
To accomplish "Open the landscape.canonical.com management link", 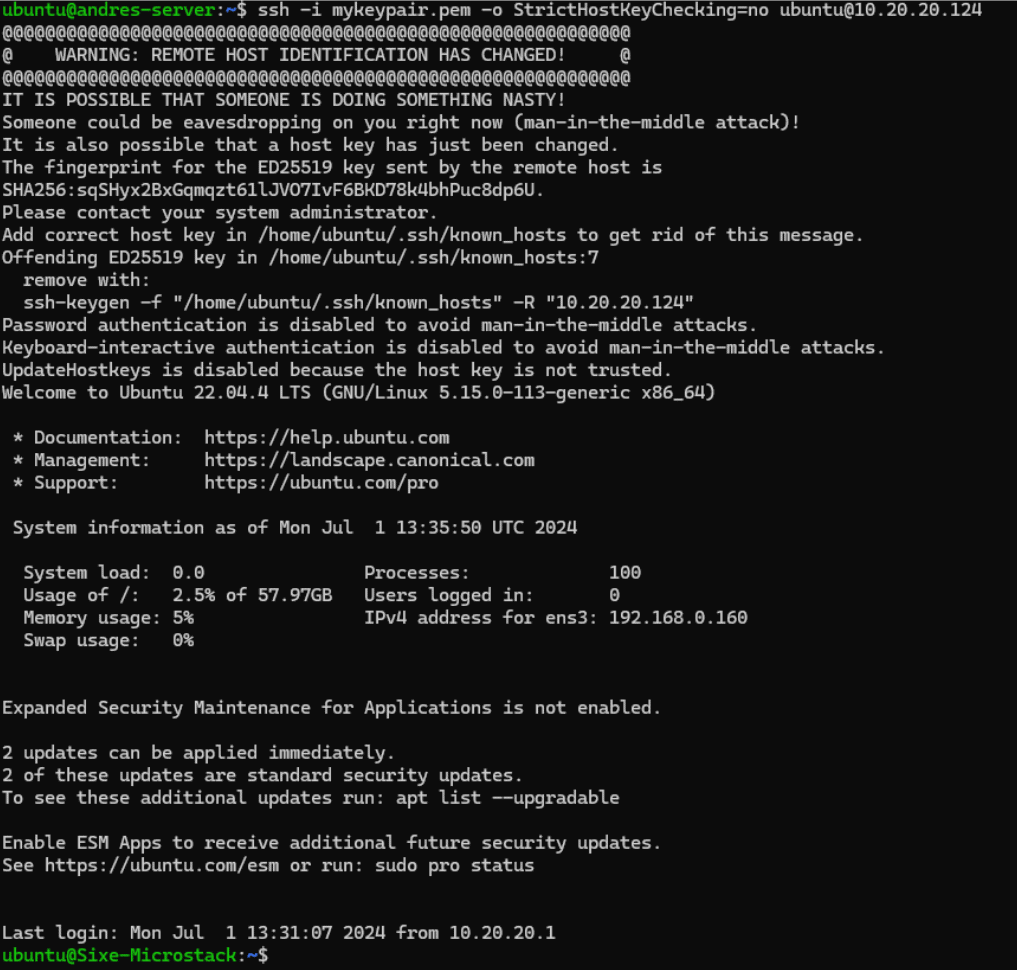I will (369, 460).
